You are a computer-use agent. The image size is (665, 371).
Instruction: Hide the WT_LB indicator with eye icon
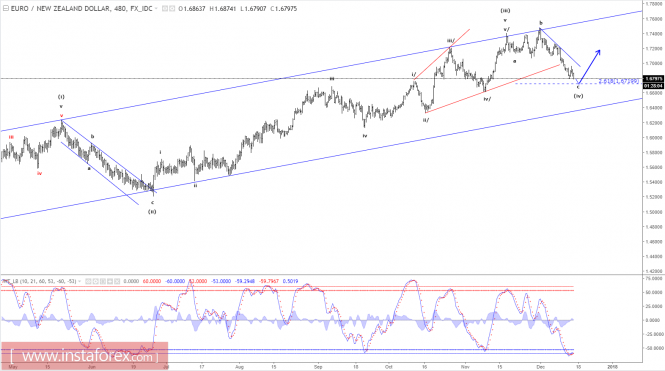tap(88, 281)
